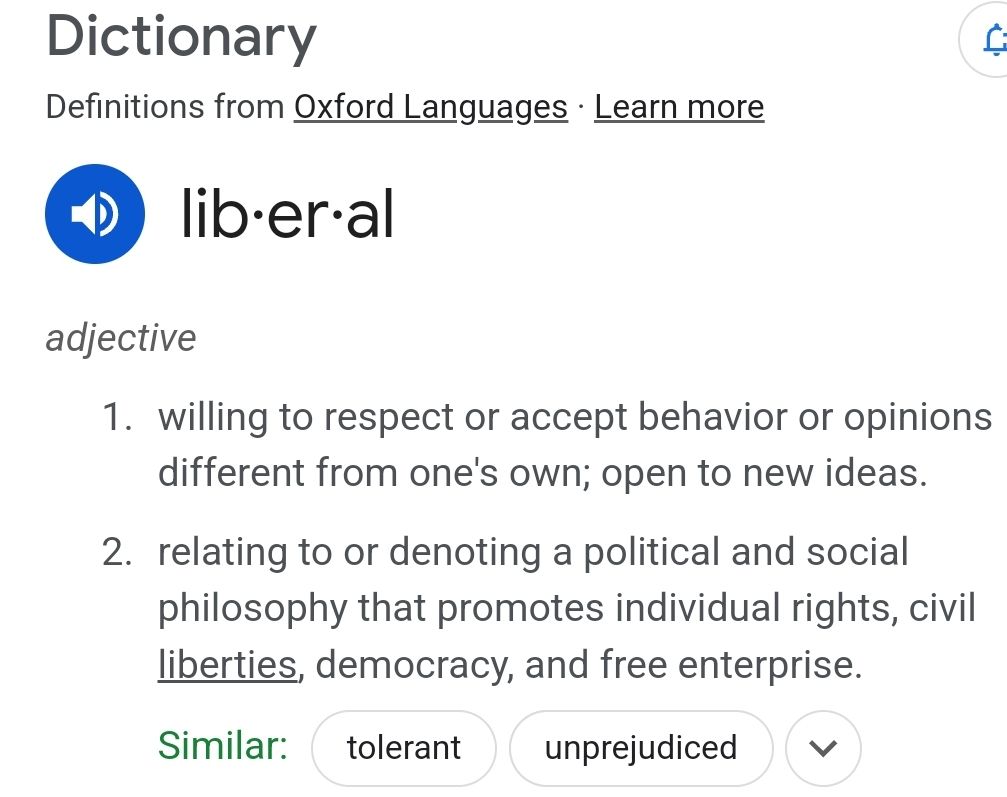Click the 'Definitions from' text

165,107
